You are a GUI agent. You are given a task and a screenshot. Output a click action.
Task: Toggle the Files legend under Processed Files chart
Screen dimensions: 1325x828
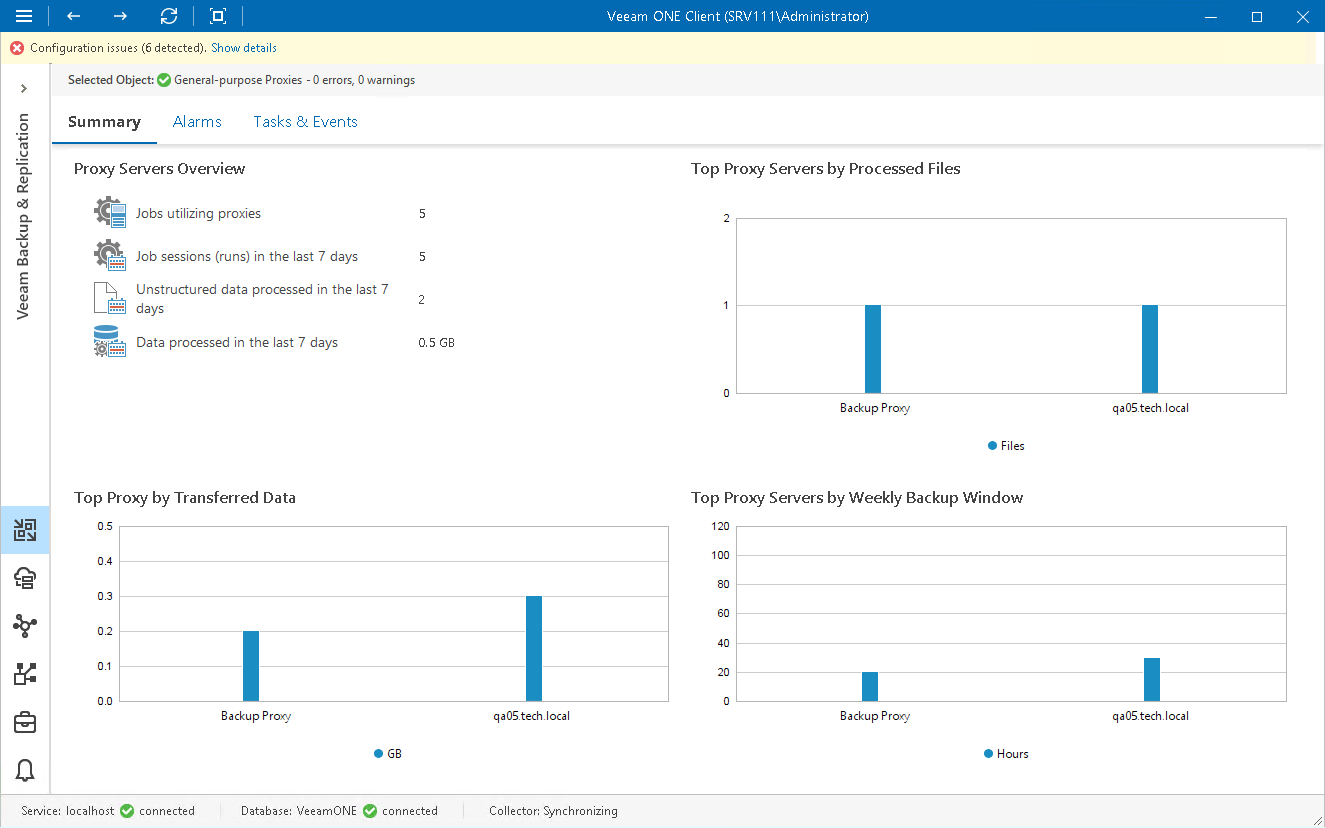click(x=1006, y=445)
